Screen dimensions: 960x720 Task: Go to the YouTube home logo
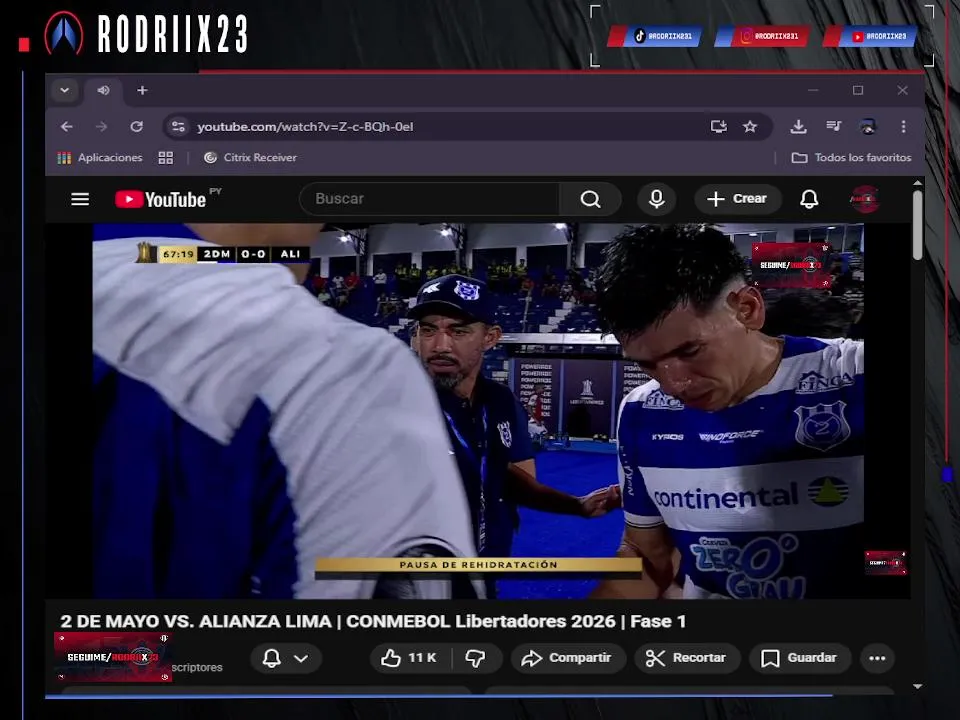161,199
